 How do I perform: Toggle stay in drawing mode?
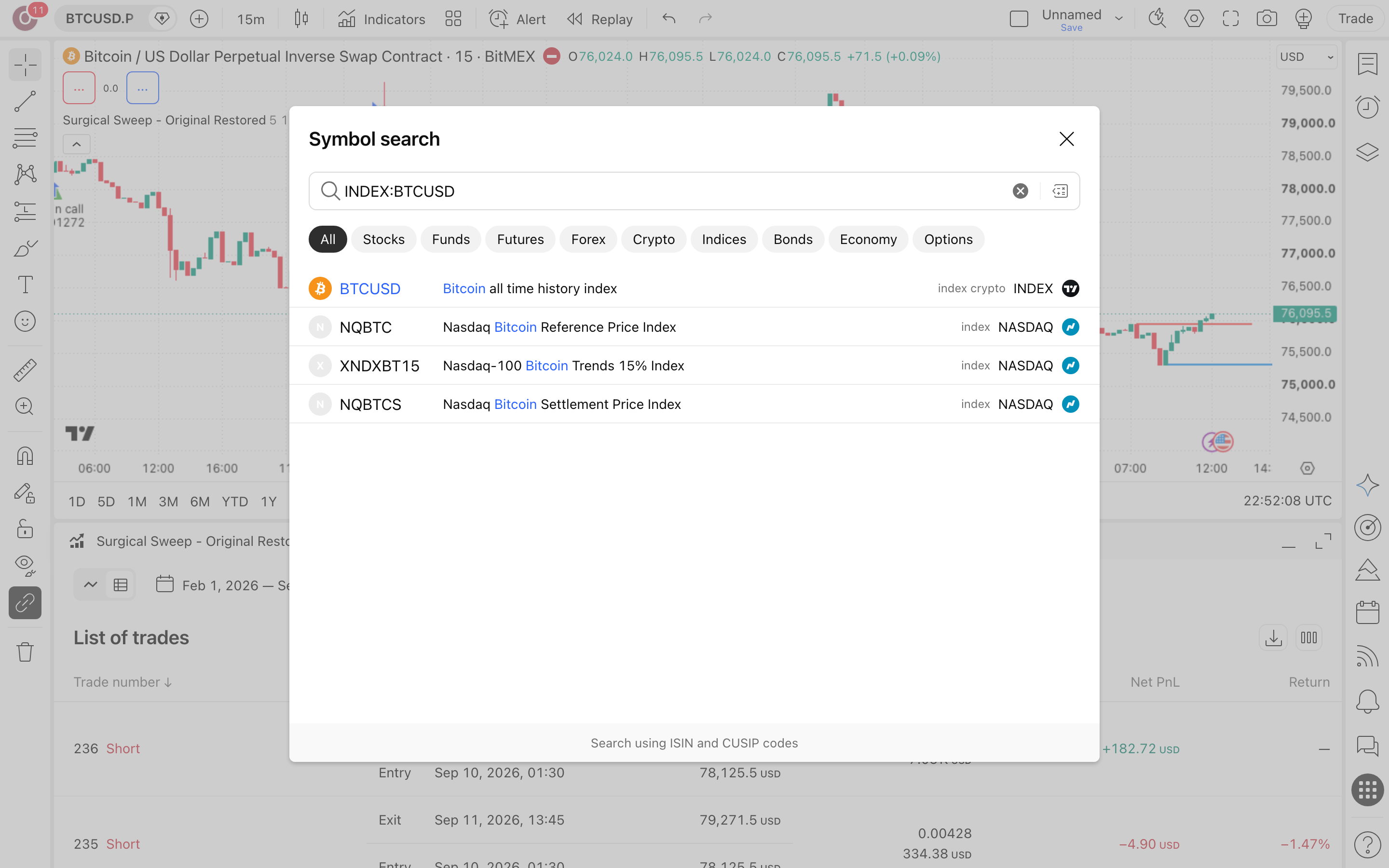[x=25, y=493]
